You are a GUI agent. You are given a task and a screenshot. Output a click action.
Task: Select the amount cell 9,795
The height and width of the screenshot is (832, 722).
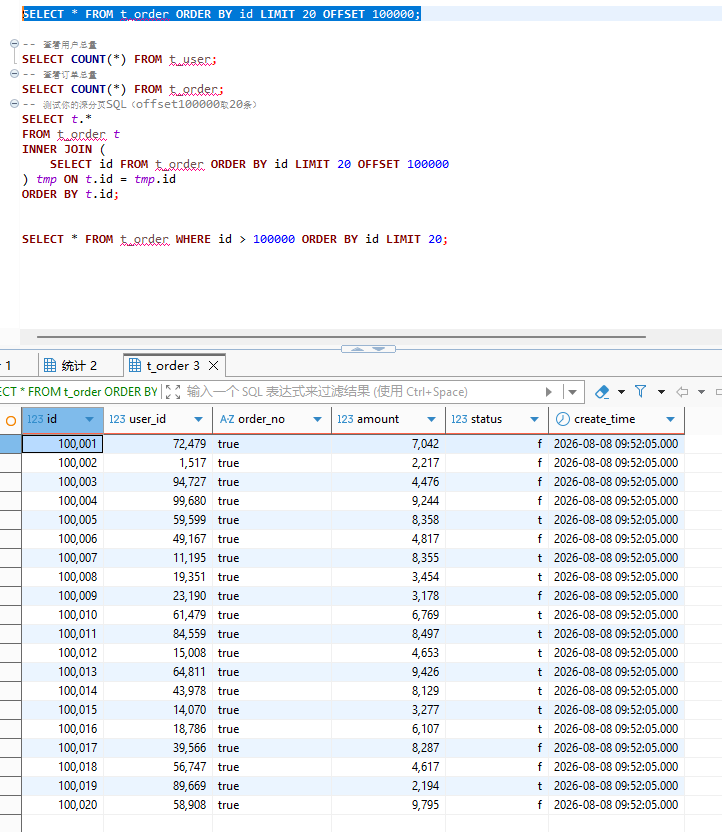[388, 805]
